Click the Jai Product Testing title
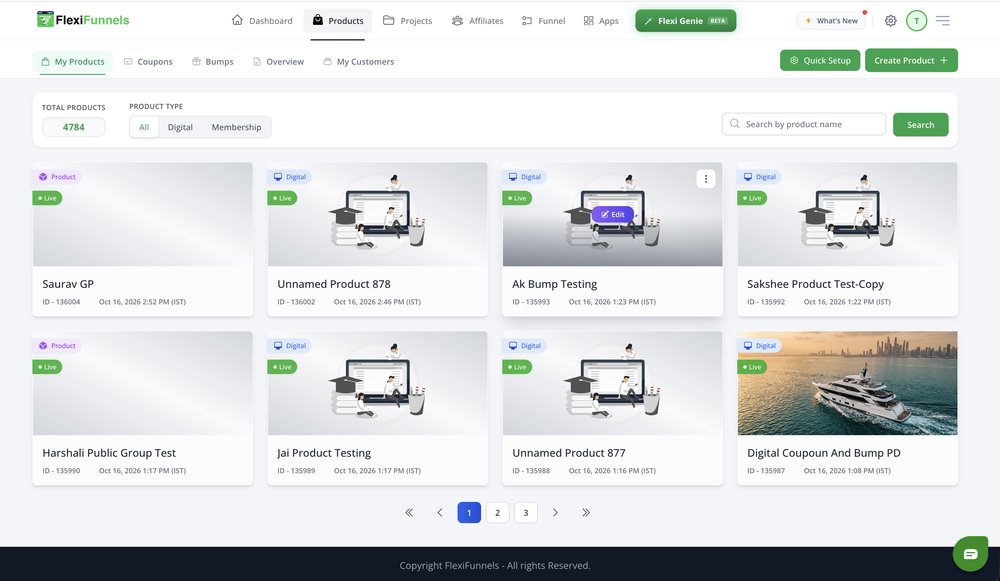 click(324, 453)
